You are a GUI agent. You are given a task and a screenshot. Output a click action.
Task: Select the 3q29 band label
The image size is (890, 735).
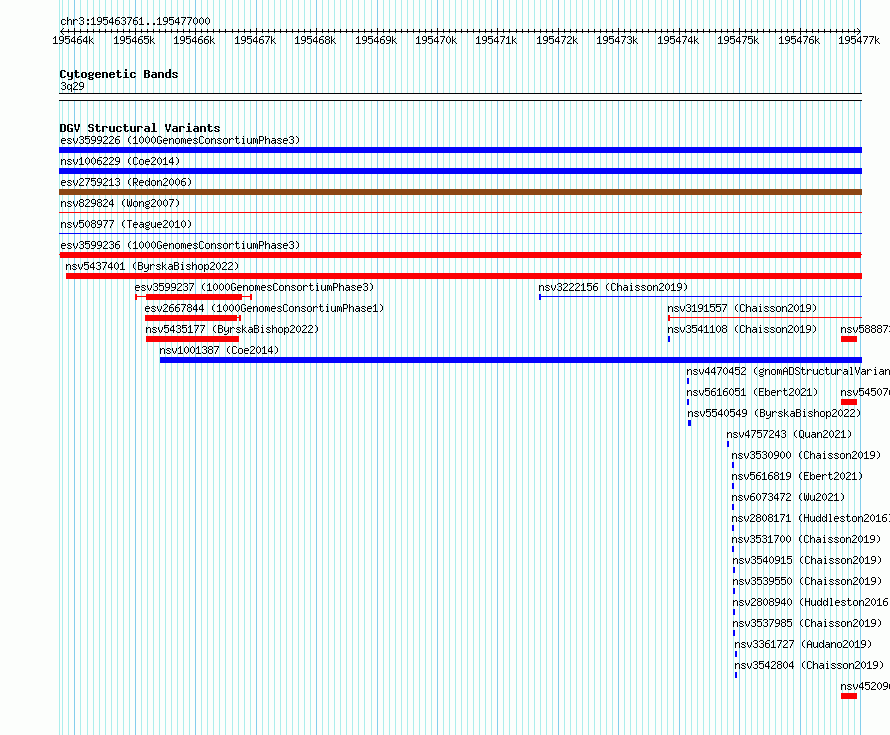[x=72, y=86]
